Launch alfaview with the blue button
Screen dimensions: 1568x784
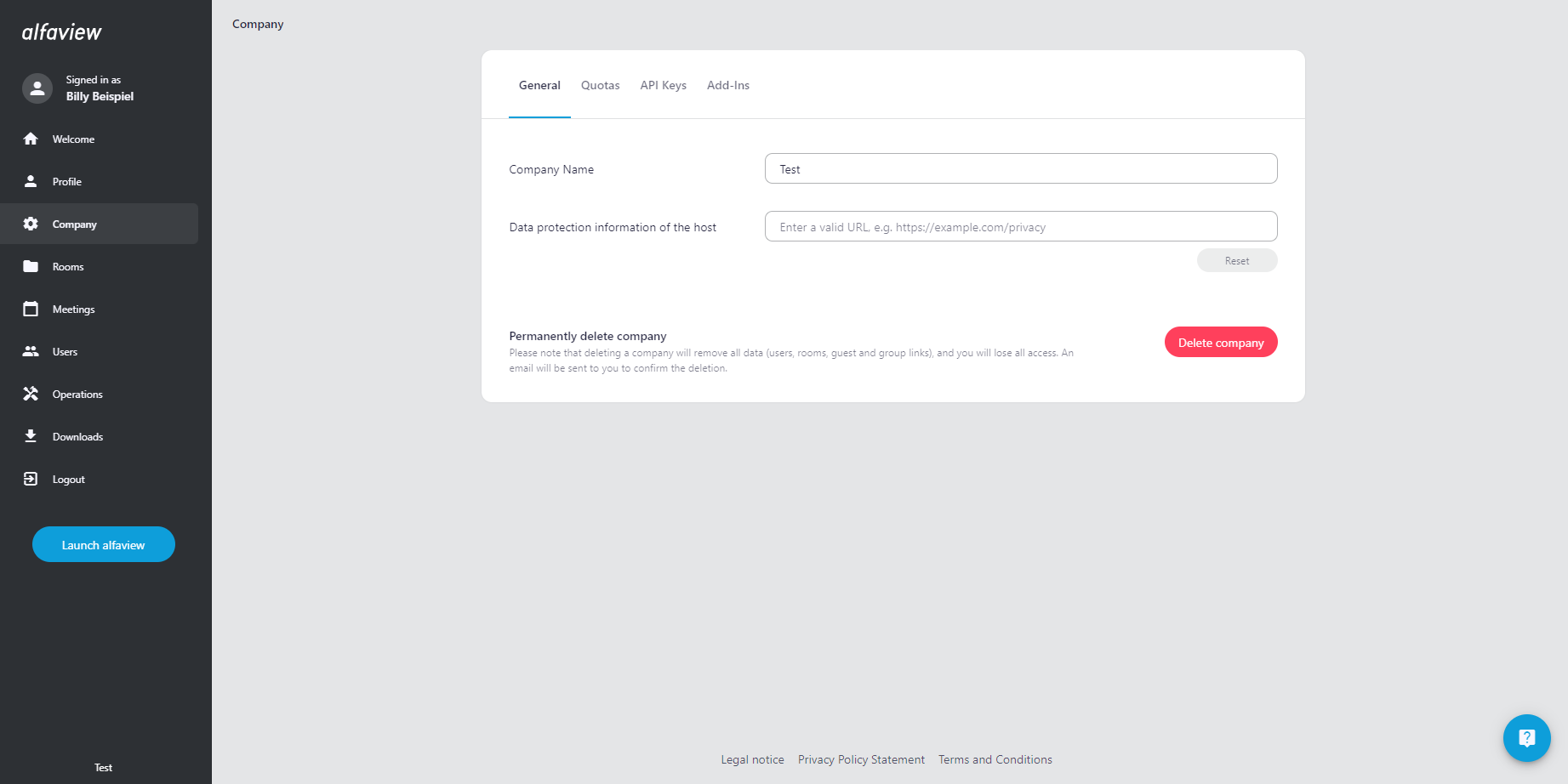click(104, 544)
